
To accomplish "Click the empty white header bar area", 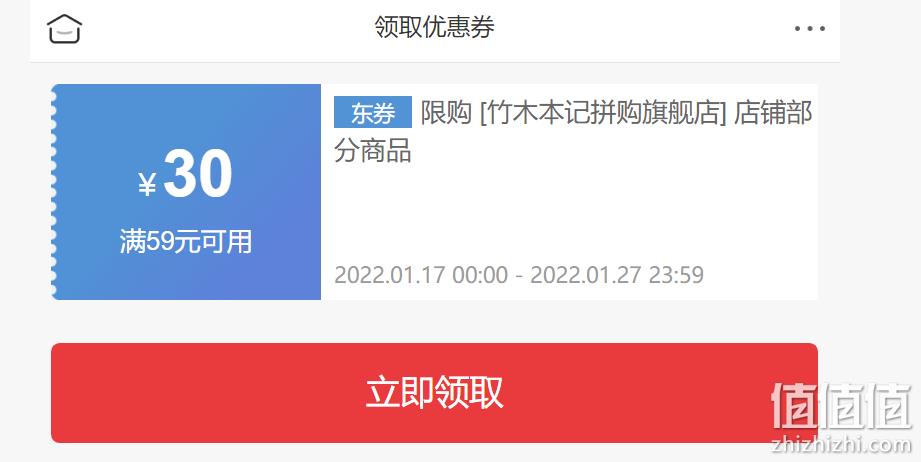I will click(646, 29).
